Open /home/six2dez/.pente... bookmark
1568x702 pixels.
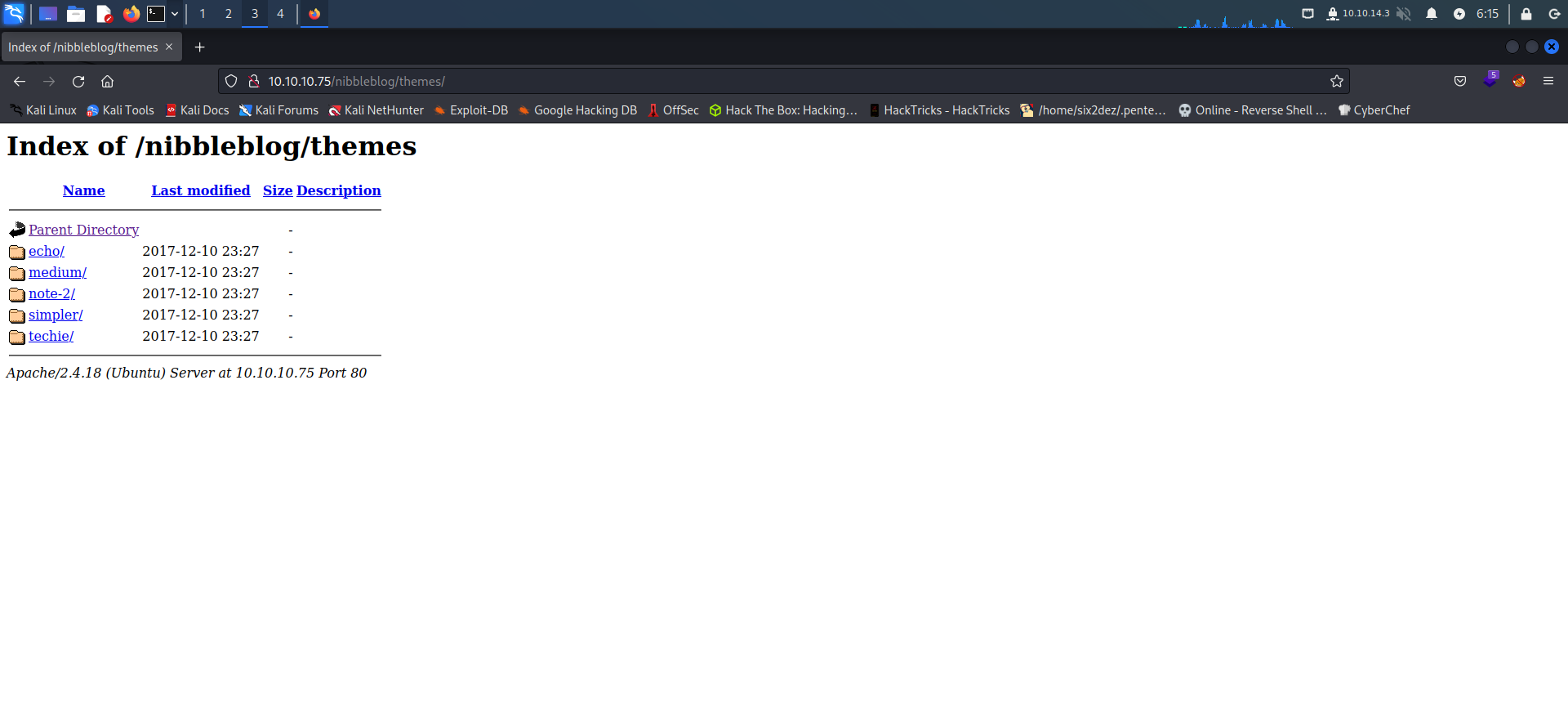(1093, 110)
